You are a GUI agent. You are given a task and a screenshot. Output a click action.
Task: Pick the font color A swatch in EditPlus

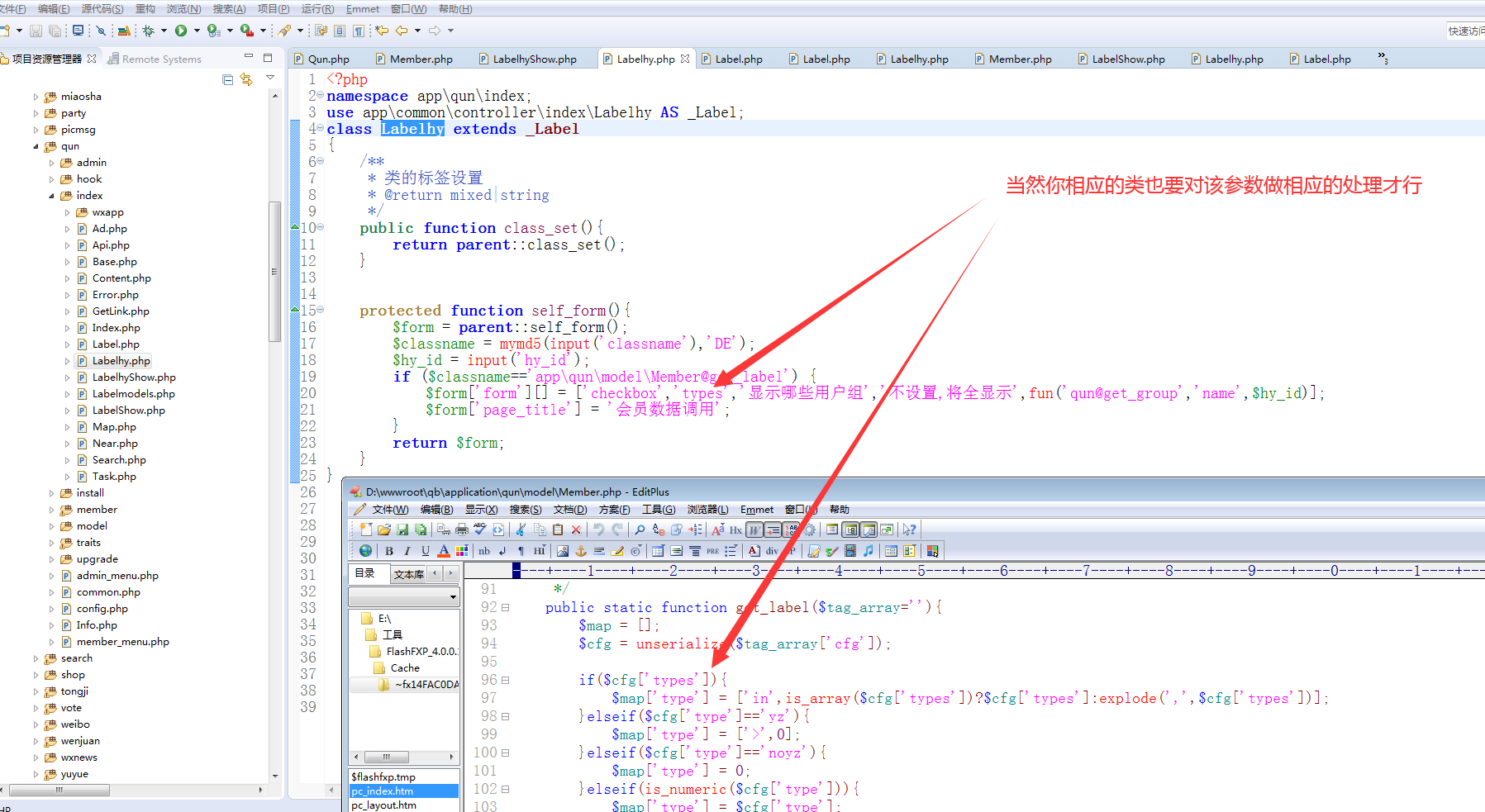click(x=444, y=551)
